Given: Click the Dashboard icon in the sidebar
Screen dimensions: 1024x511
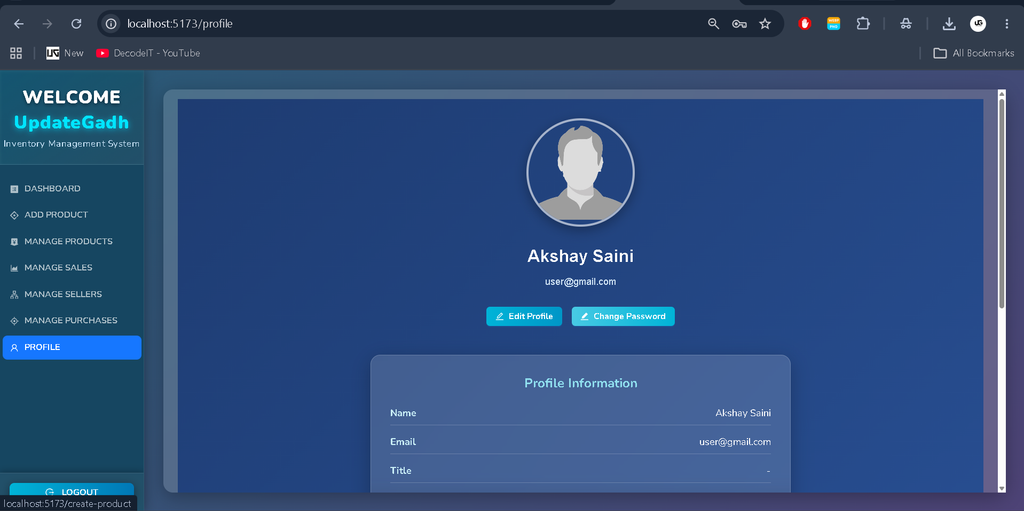Looking at the screenshot, I should [x=14, y=189].
